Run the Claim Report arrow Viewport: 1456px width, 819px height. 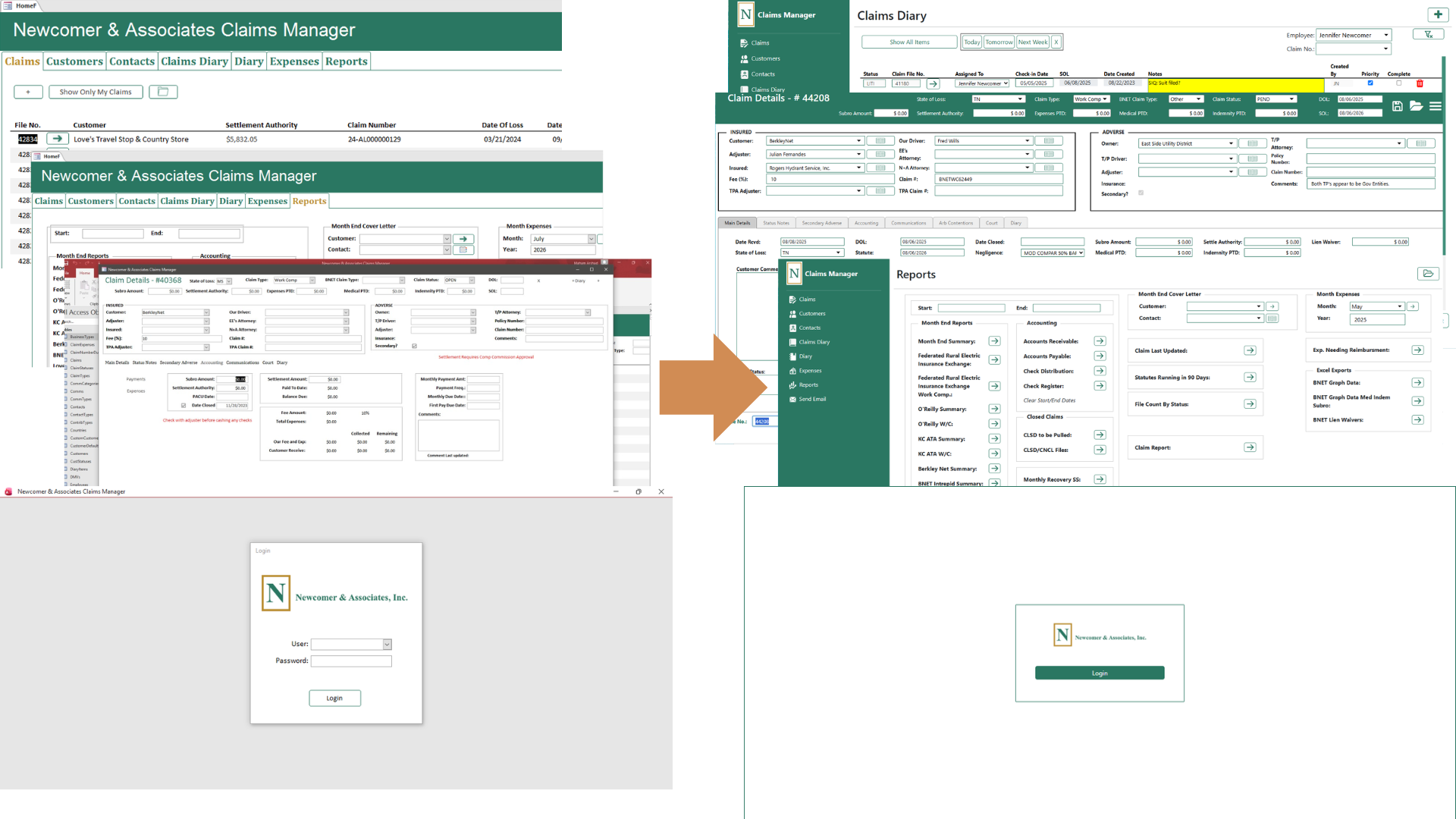point(1250,447)
